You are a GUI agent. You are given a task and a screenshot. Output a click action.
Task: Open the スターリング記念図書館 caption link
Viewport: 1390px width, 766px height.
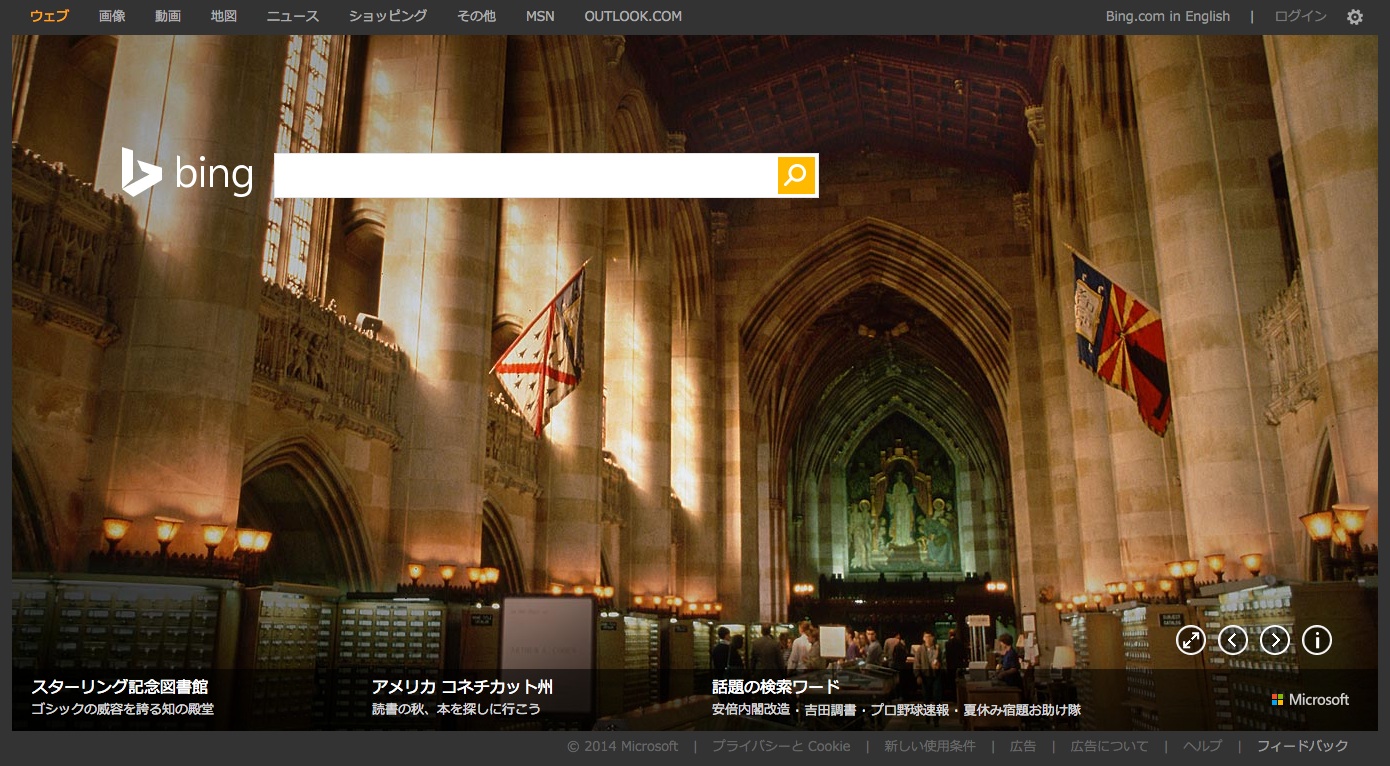click(120, 687)
